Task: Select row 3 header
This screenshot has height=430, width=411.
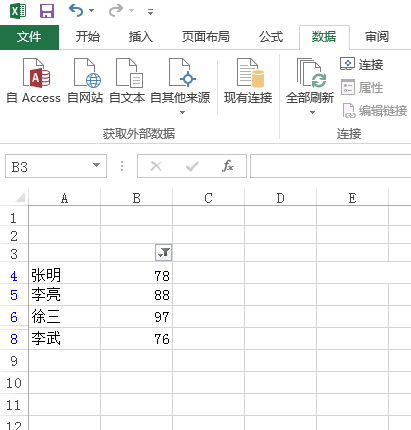Action: coord(14,253)
